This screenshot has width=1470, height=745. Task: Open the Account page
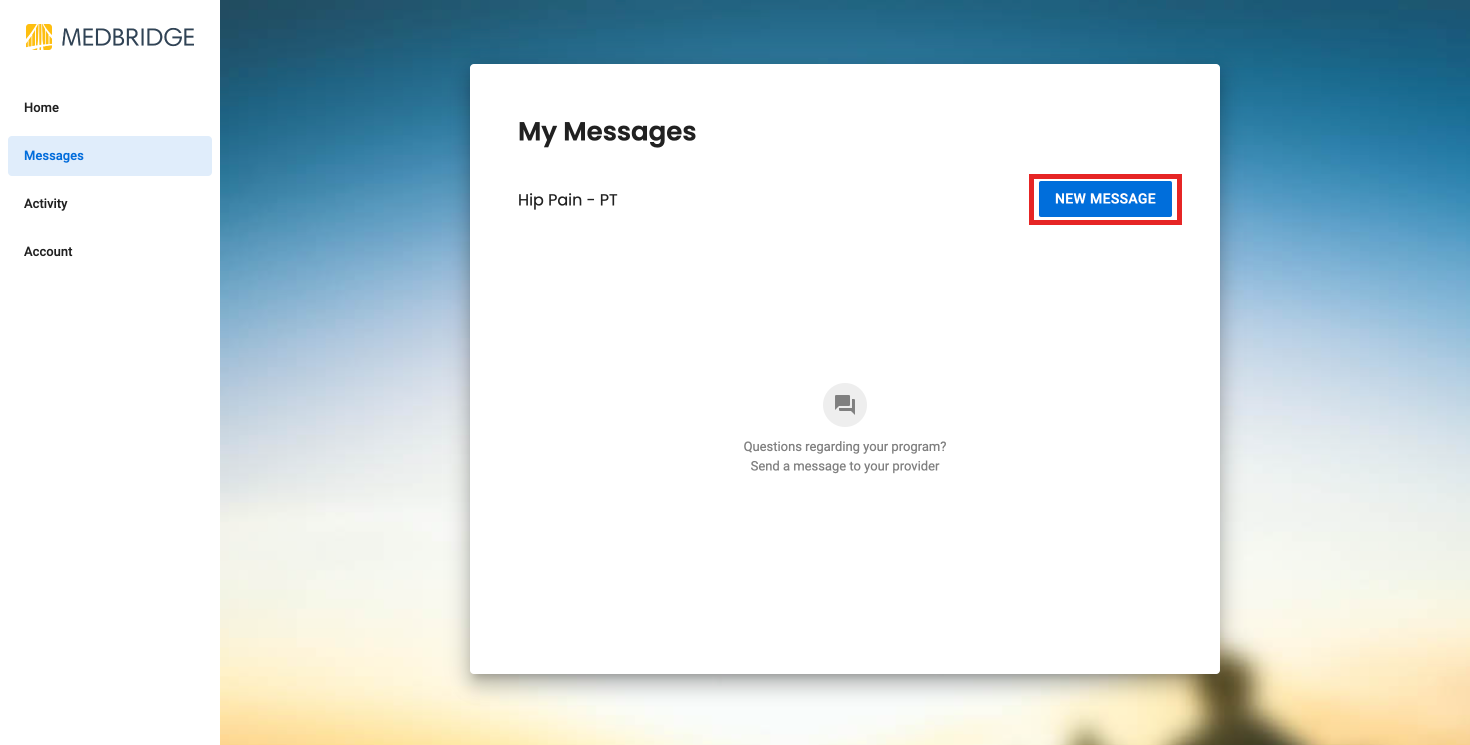[x=47, y=251]
